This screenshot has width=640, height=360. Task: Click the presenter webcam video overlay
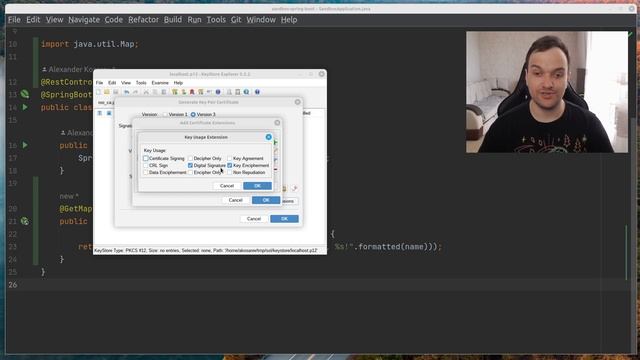(547, 92)
